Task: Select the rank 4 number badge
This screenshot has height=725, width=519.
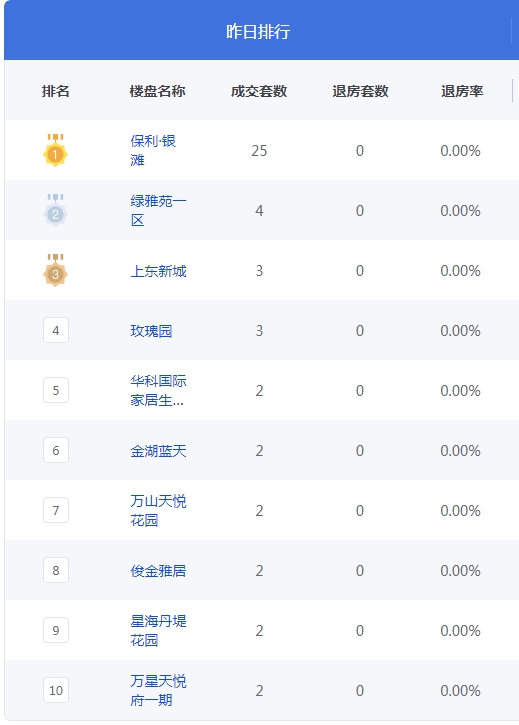Action: click(56, 330)
